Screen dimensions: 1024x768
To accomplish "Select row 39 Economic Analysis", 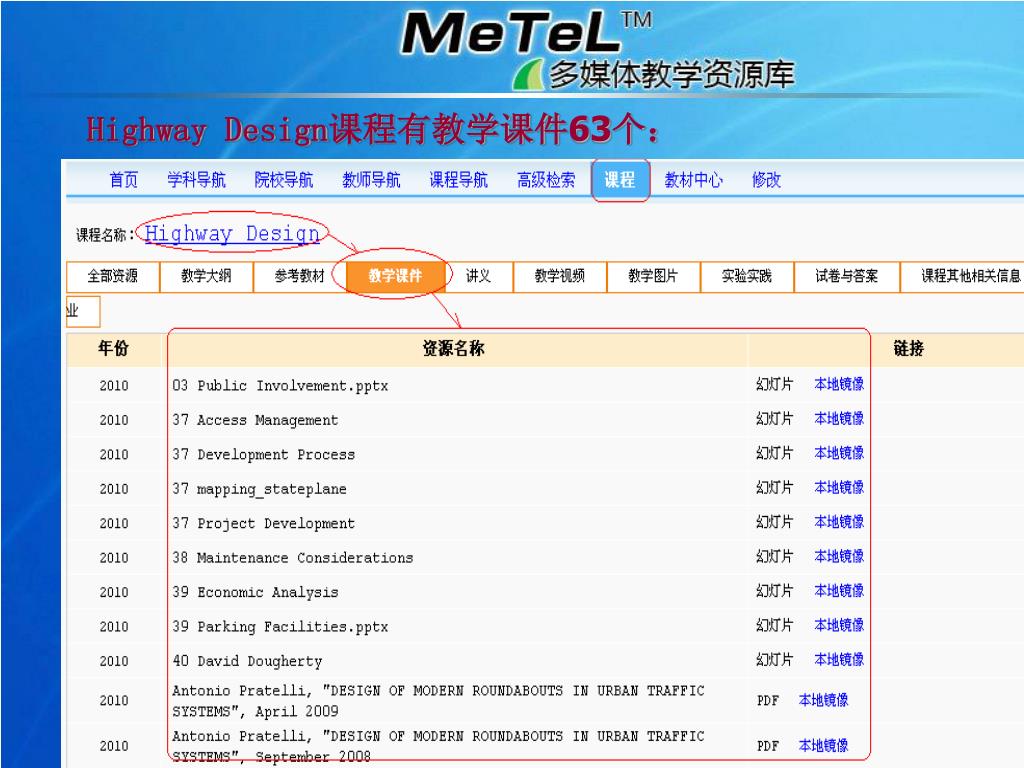I will (255, 592).
